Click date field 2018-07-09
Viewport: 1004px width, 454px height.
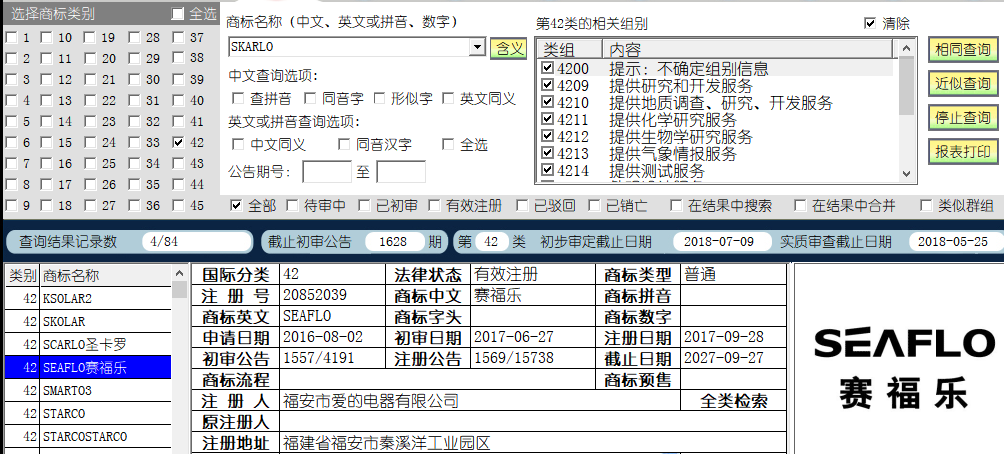pyautogui.click(x=722, y=241)
